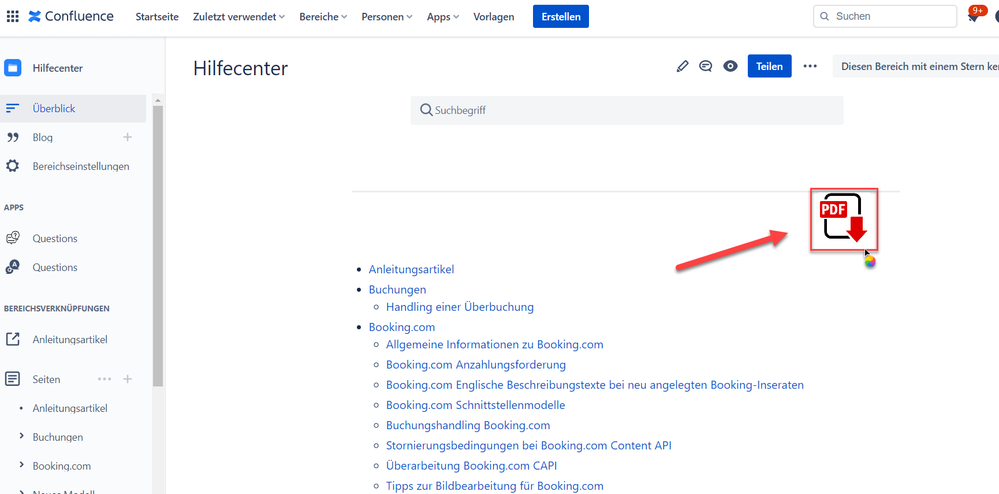Screen dimensions: 999x494
Task: Select Blog in the sidebar
Action: click(x=43, y=137)
